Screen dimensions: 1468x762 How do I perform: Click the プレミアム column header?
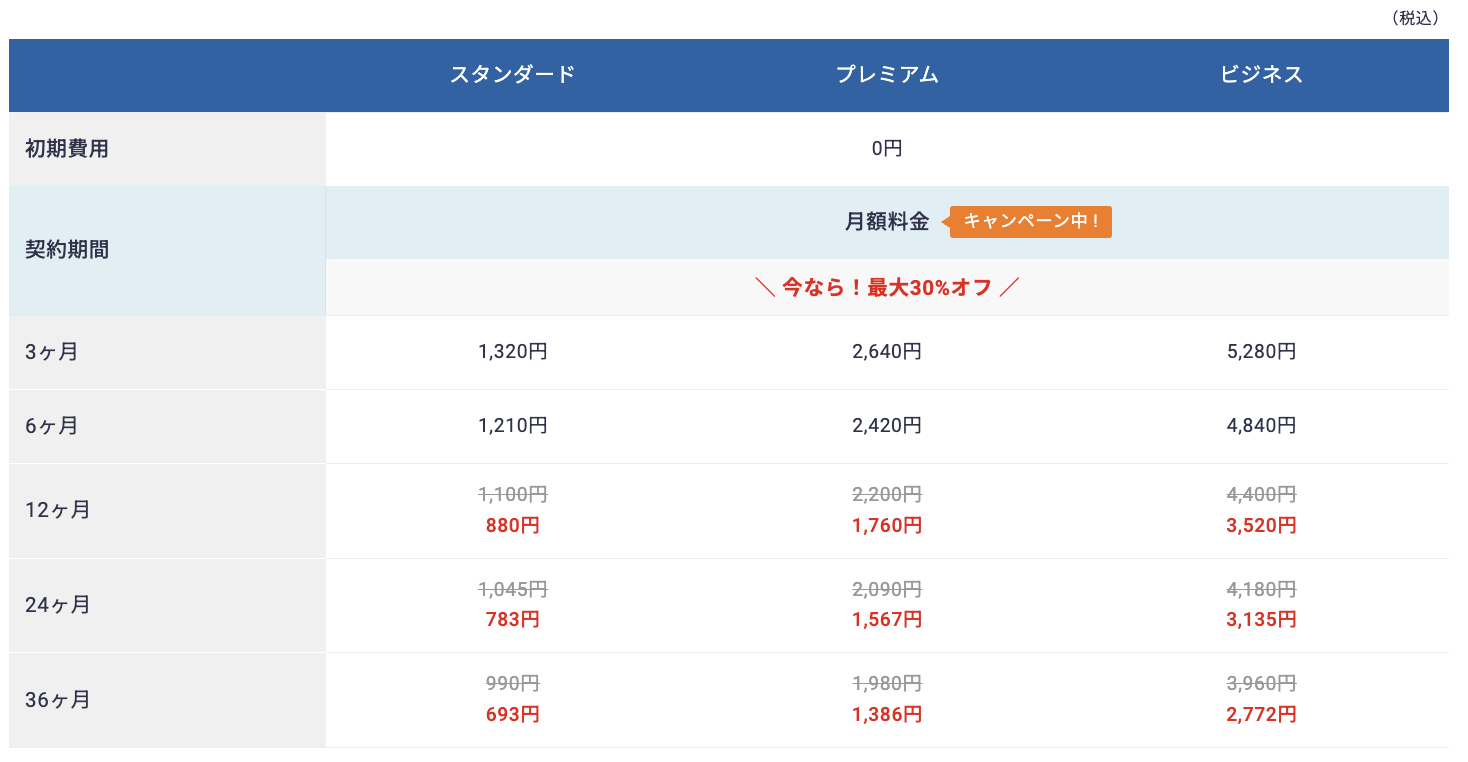pyautogui.click(x=887, y=75)
